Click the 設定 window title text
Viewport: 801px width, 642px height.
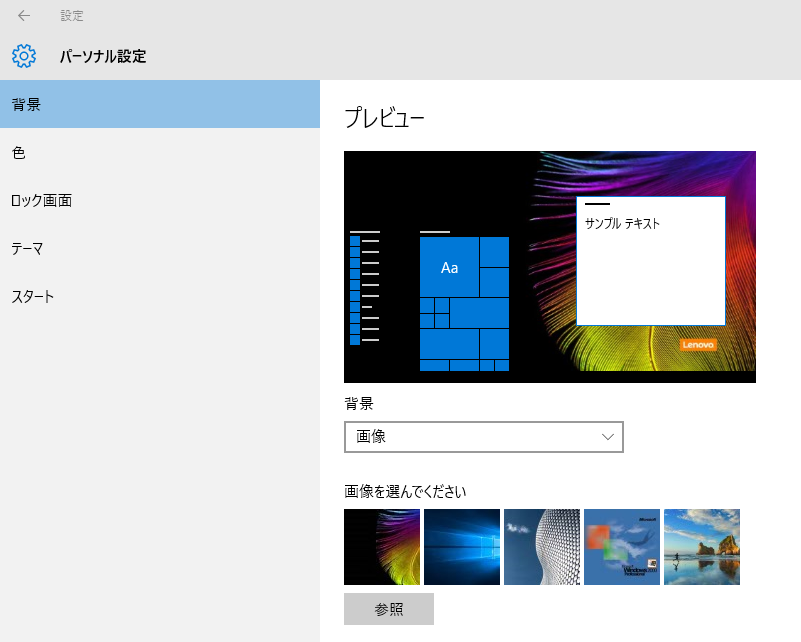pyautogui.click(x=72, y=16)
